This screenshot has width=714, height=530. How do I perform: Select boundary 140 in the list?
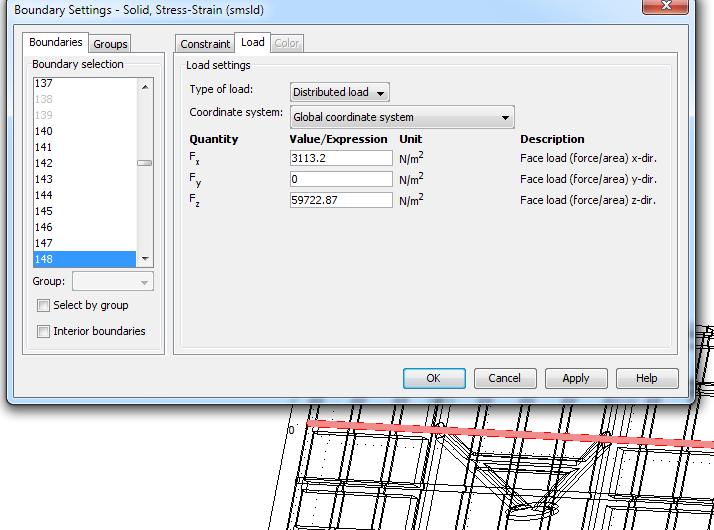point(85,131)
